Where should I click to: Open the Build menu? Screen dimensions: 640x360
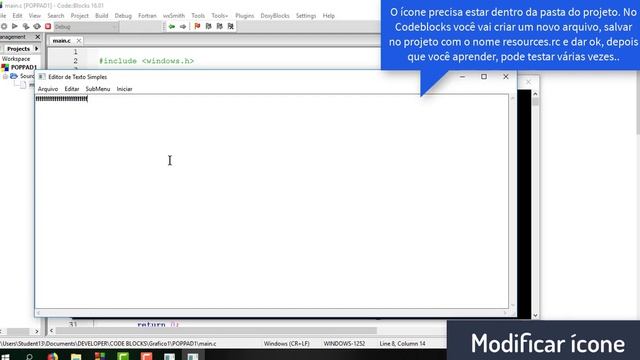click(x=102, y=16)
